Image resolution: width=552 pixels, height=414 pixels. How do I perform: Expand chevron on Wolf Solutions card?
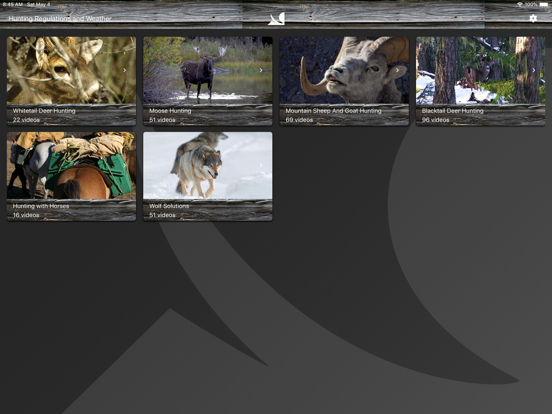[x=261, y=165]
